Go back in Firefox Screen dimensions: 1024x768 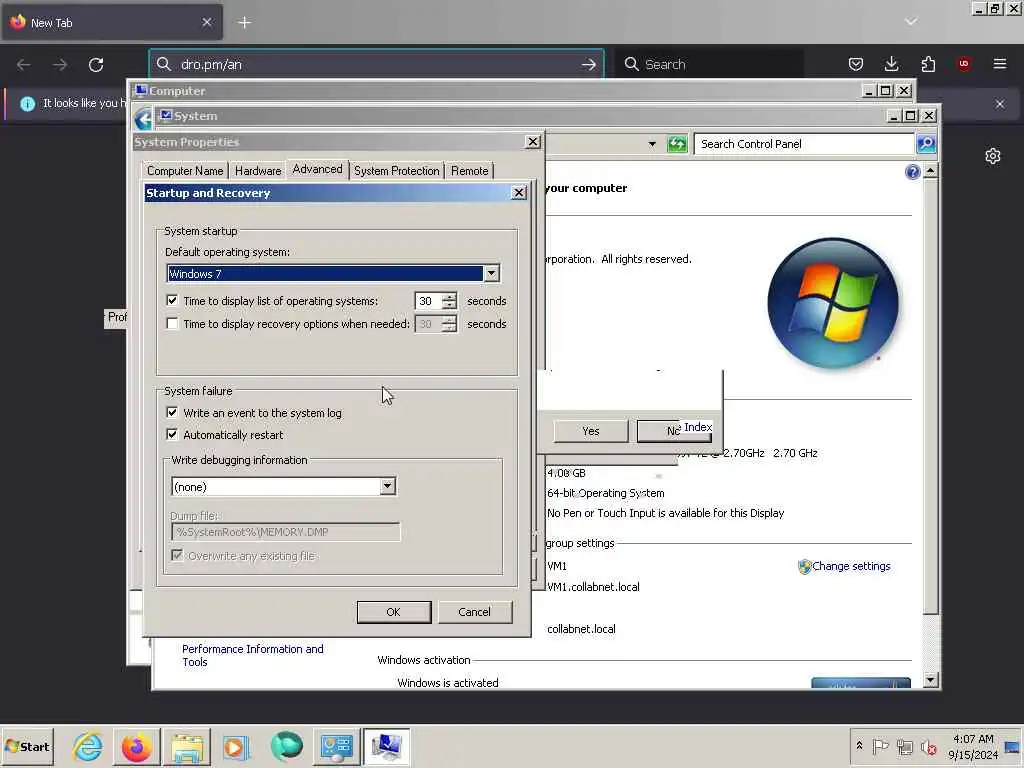point(24,65)
